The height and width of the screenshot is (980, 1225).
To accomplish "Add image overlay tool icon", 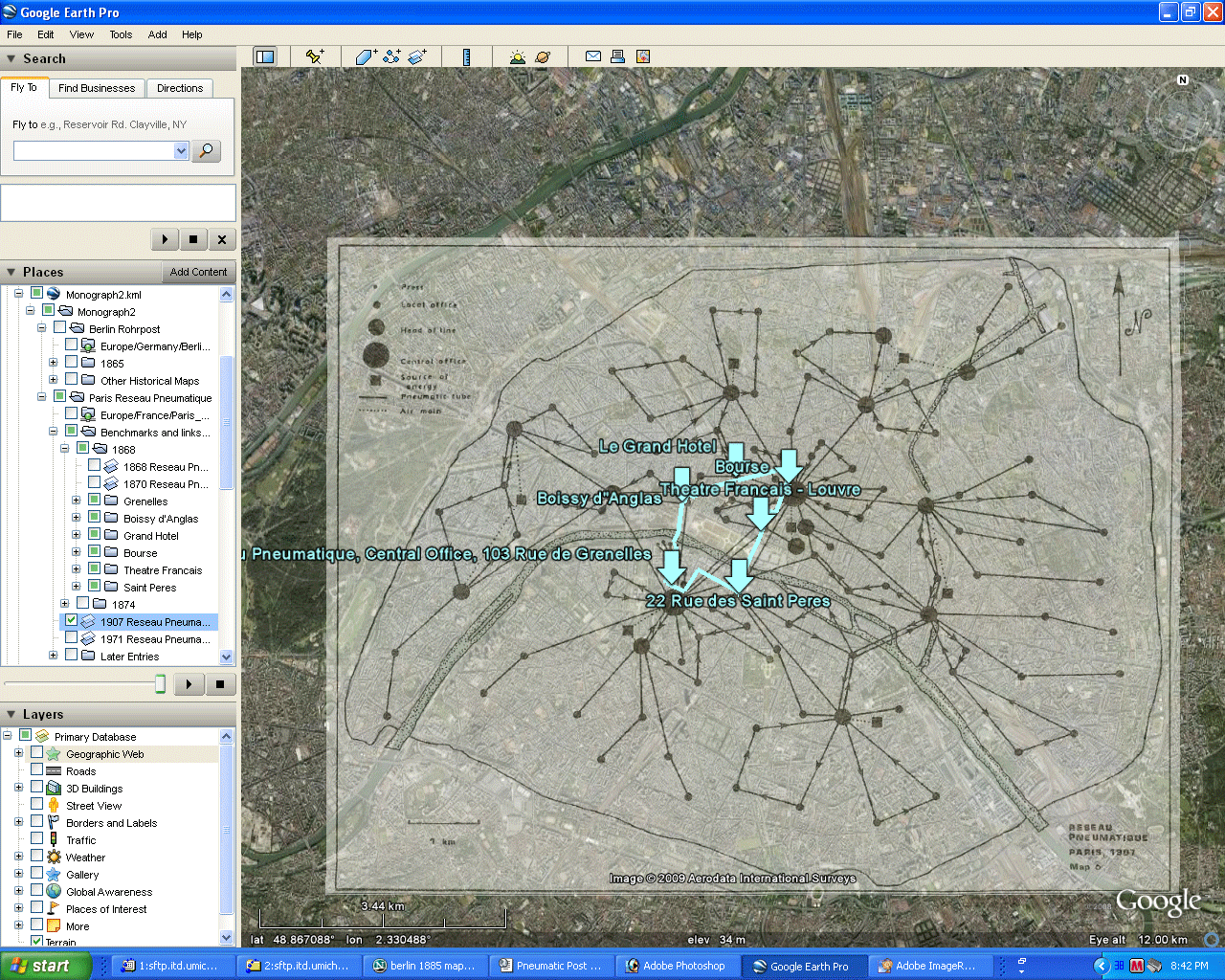I will (417, 56).
